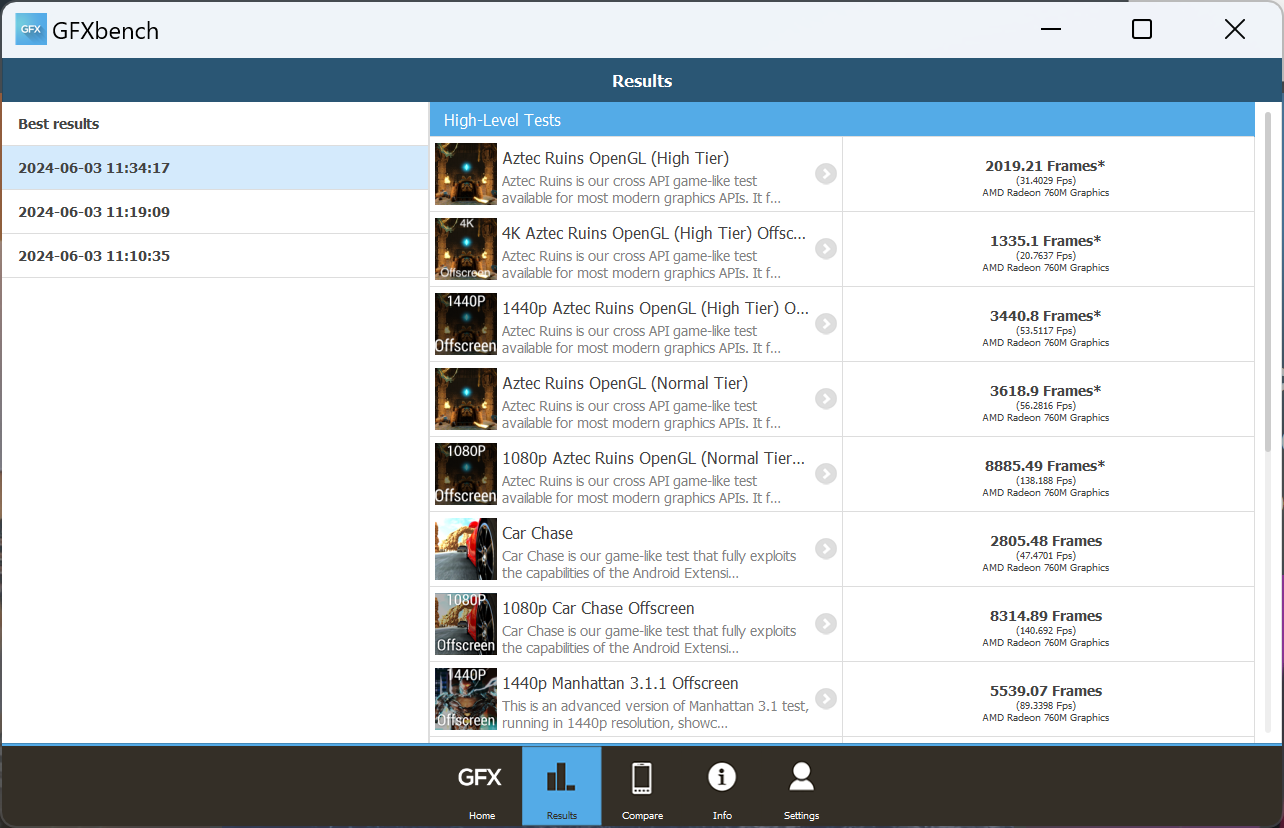The image size is (1284, 828).
Task: Click the Car Chase thumbnail
Action: (x=466, y=549)
